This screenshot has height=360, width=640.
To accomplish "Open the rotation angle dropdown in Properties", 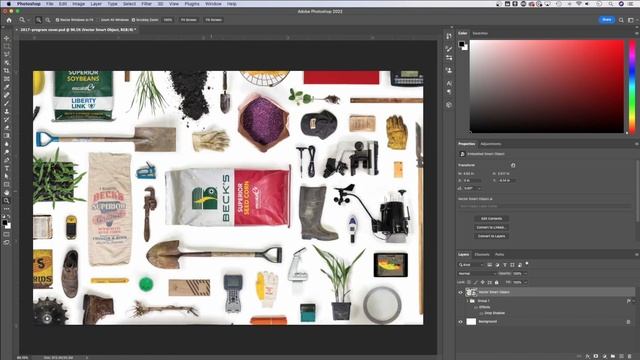I will point(479,188).
